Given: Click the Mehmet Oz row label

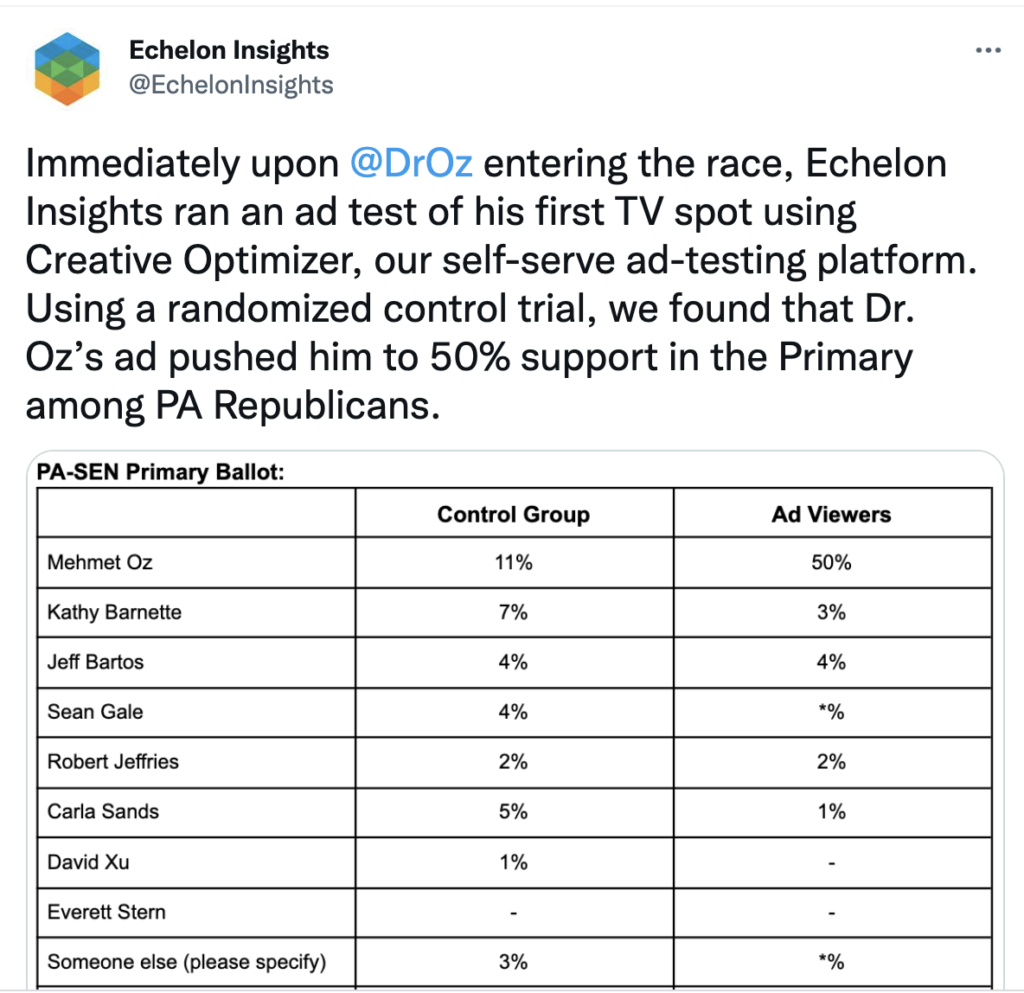Looking at the screenshot, I should (100, 563).
